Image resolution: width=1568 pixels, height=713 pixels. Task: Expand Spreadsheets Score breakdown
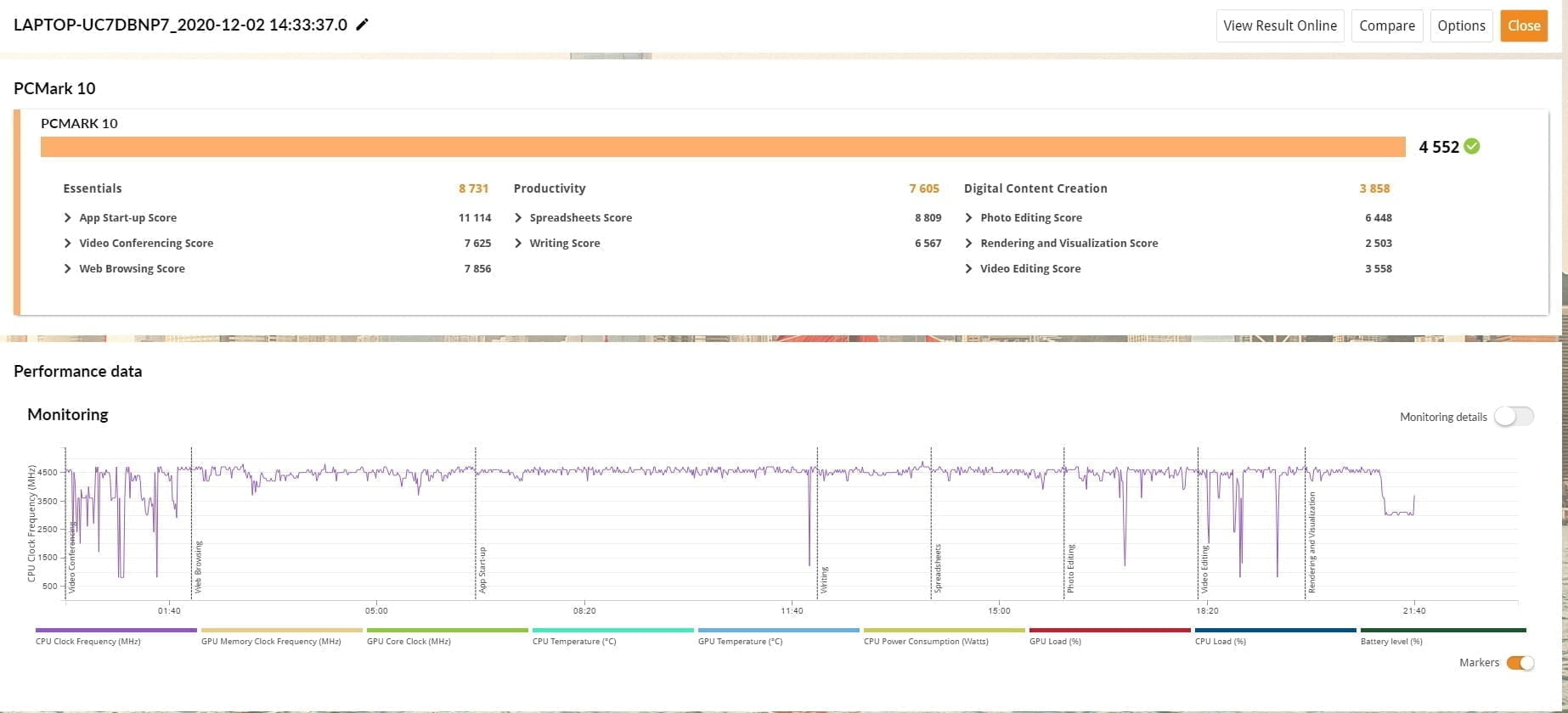518,218
